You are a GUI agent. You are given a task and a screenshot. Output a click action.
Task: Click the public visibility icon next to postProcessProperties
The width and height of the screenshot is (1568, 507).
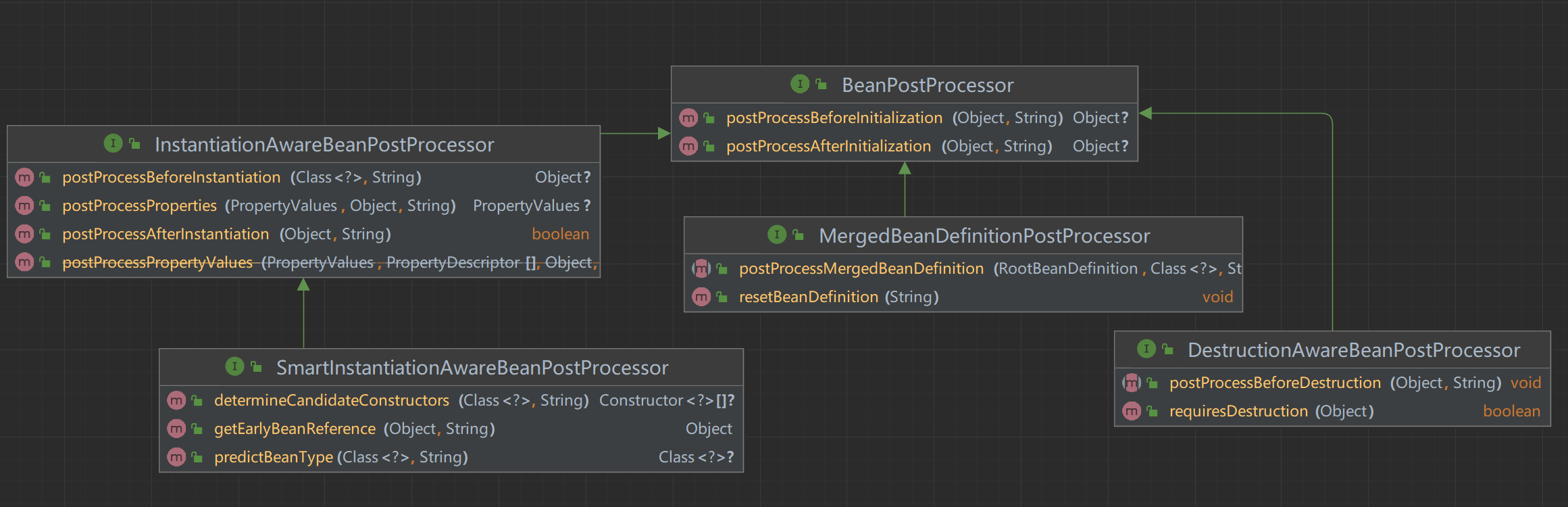click(x=45, y=206)
